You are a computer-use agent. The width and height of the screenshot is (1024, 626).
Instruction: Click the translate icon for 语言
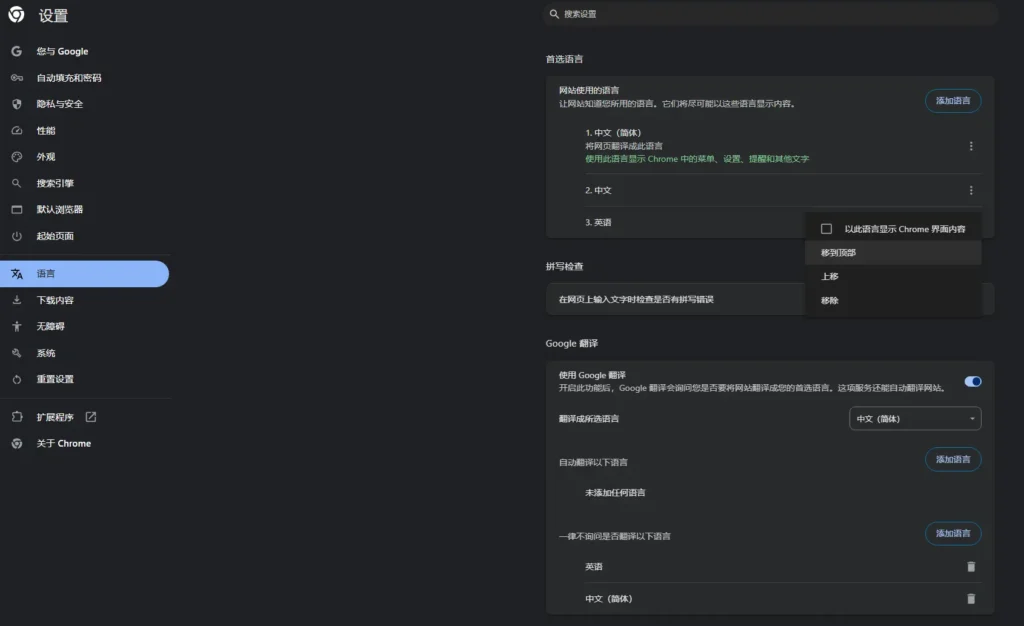[x=16, y=274]
